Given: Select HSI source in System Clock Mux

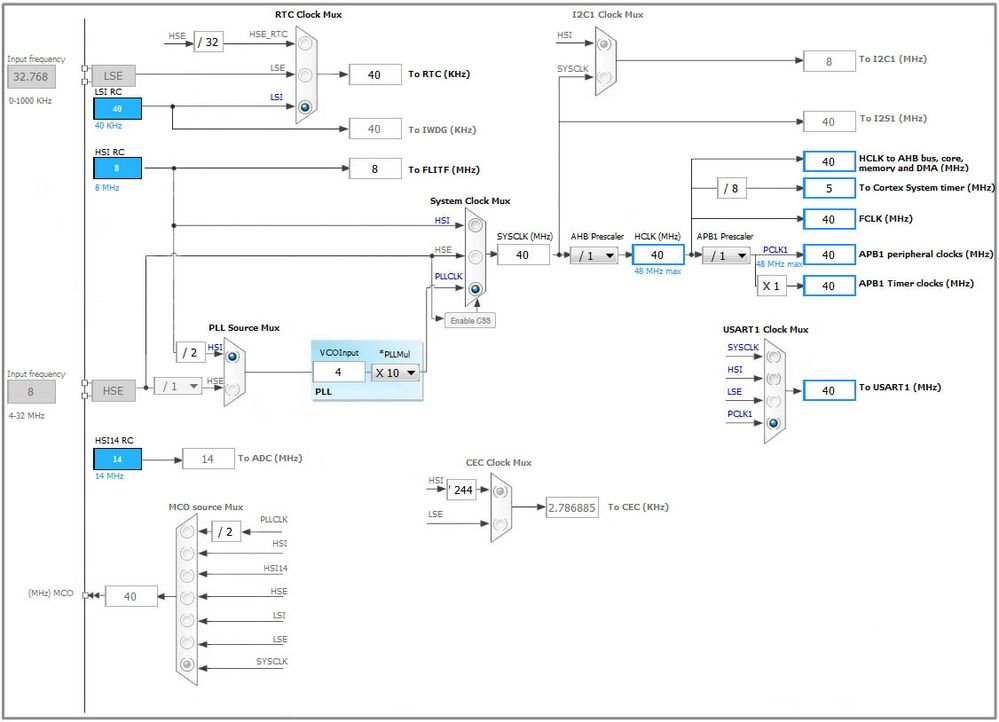Looking at the screenshot, I should point(475,225).
